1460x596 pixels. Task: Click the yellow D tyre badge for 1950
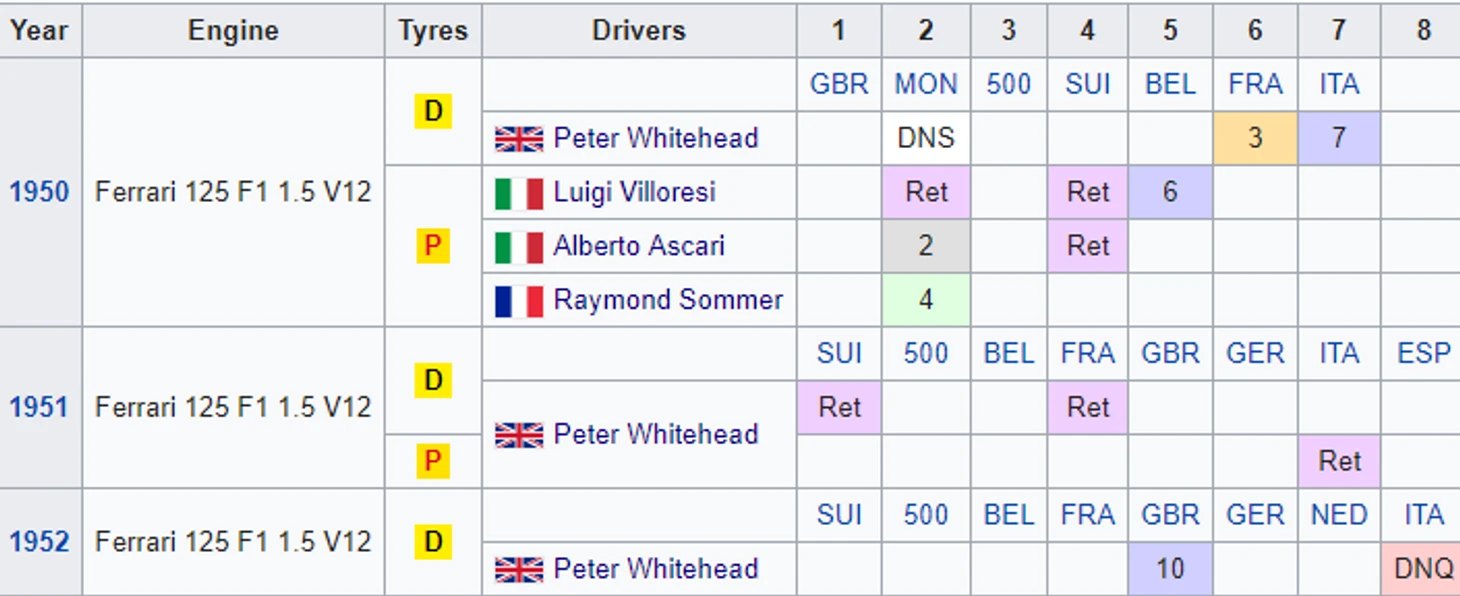(433, 111)
